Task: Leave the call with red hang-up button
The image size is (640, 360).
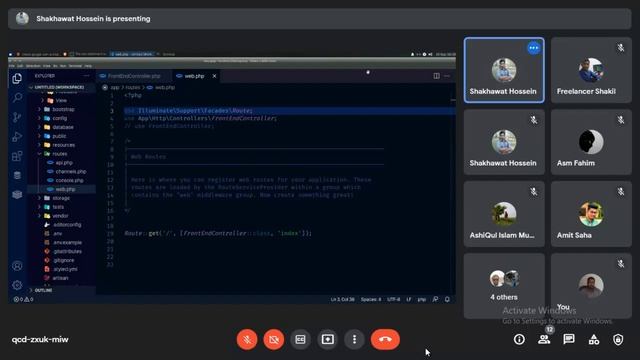Action: (385, 339)
